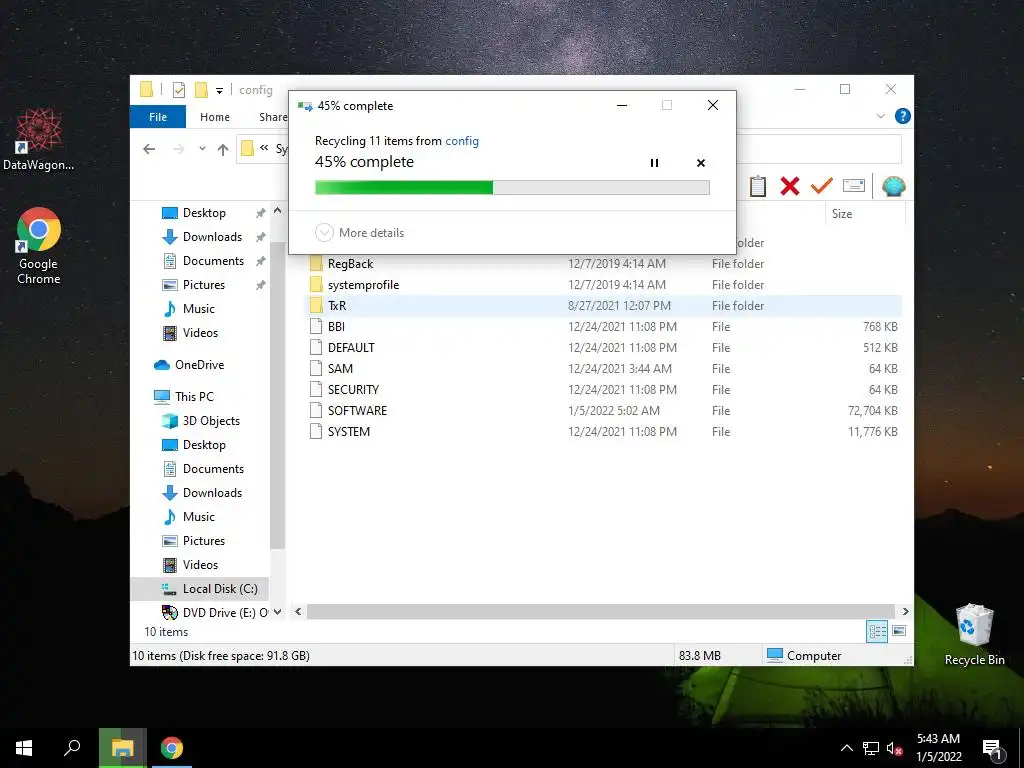Open the Home ribbon tab
The width and height of the screenshot is (1024, 768).
pyautogui.click(x=215, y=117)
